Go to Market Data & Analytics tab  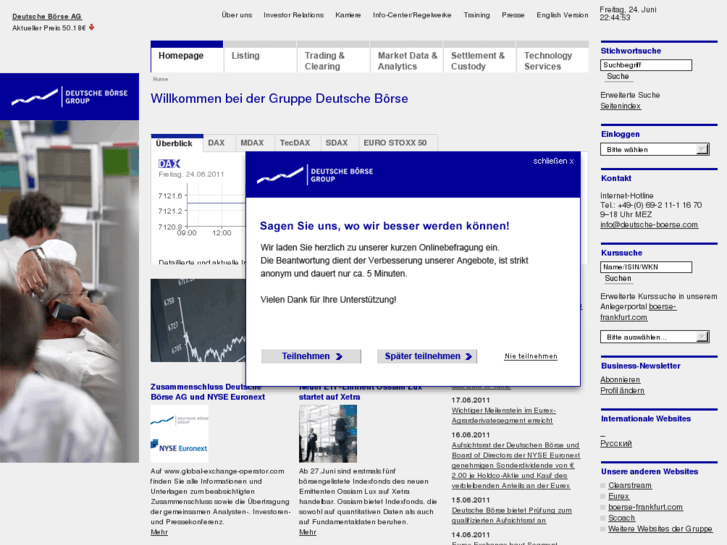(x=406, y=57)
